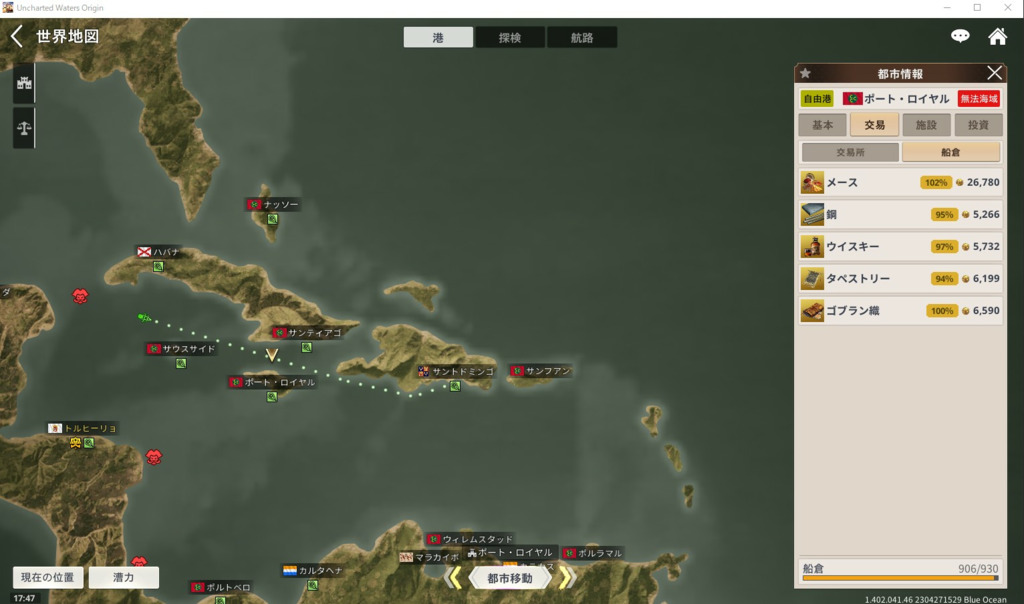The width and height of the screenshot is (1024, 604).
Task: Click the サンフアン port label
Action: (x=541, y=371)
